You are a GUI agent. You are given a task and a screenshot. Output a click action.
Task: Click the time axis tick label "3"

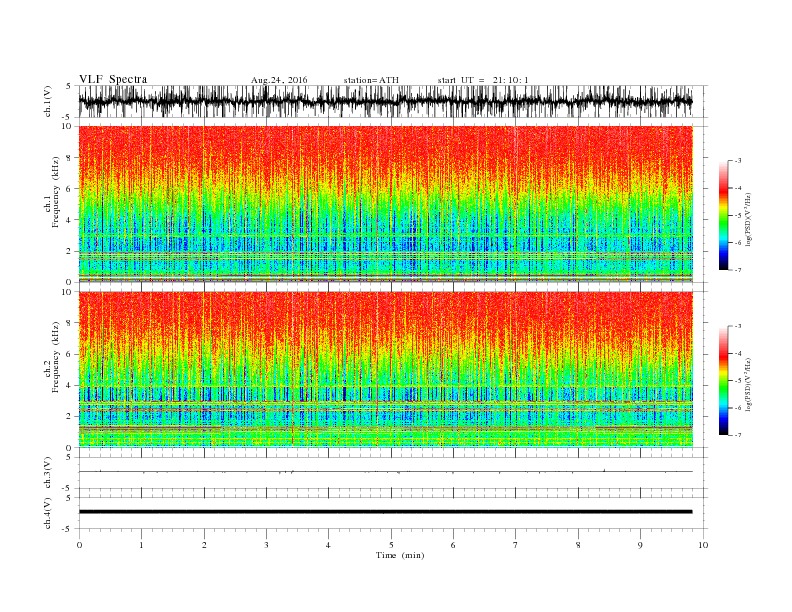(266, 545)
